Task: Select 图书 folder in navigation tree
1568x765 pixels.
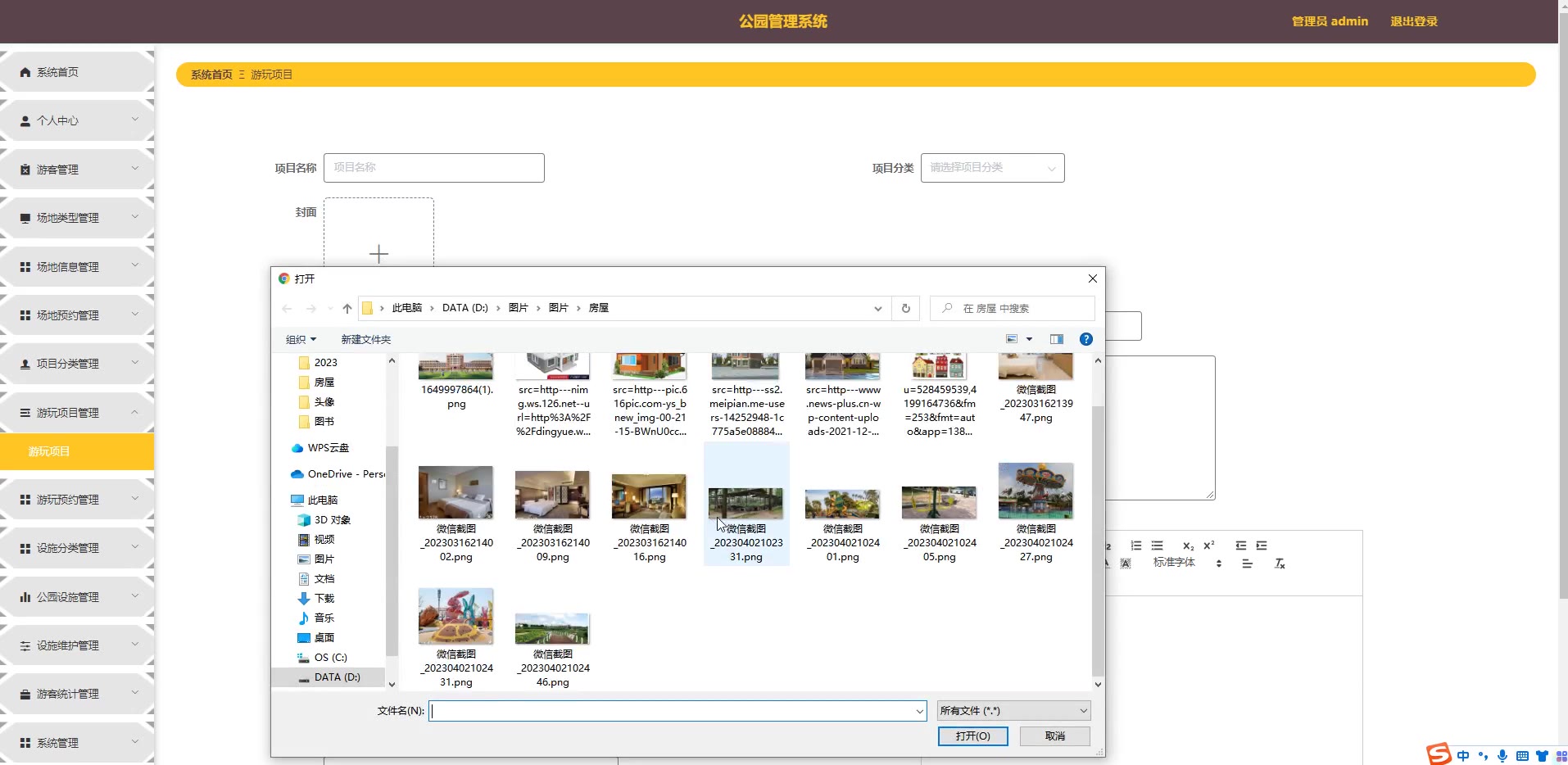Action: tap(324, 421)
